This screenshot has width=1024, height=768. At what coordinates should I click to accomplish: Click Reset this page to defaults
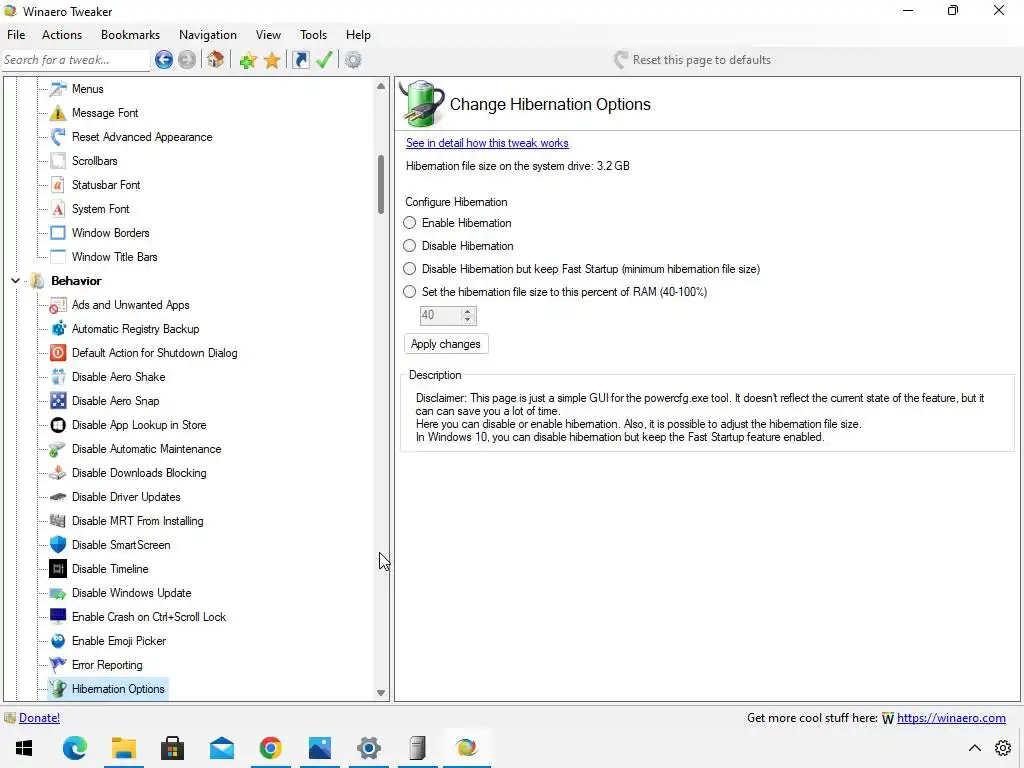click(693, 60)
